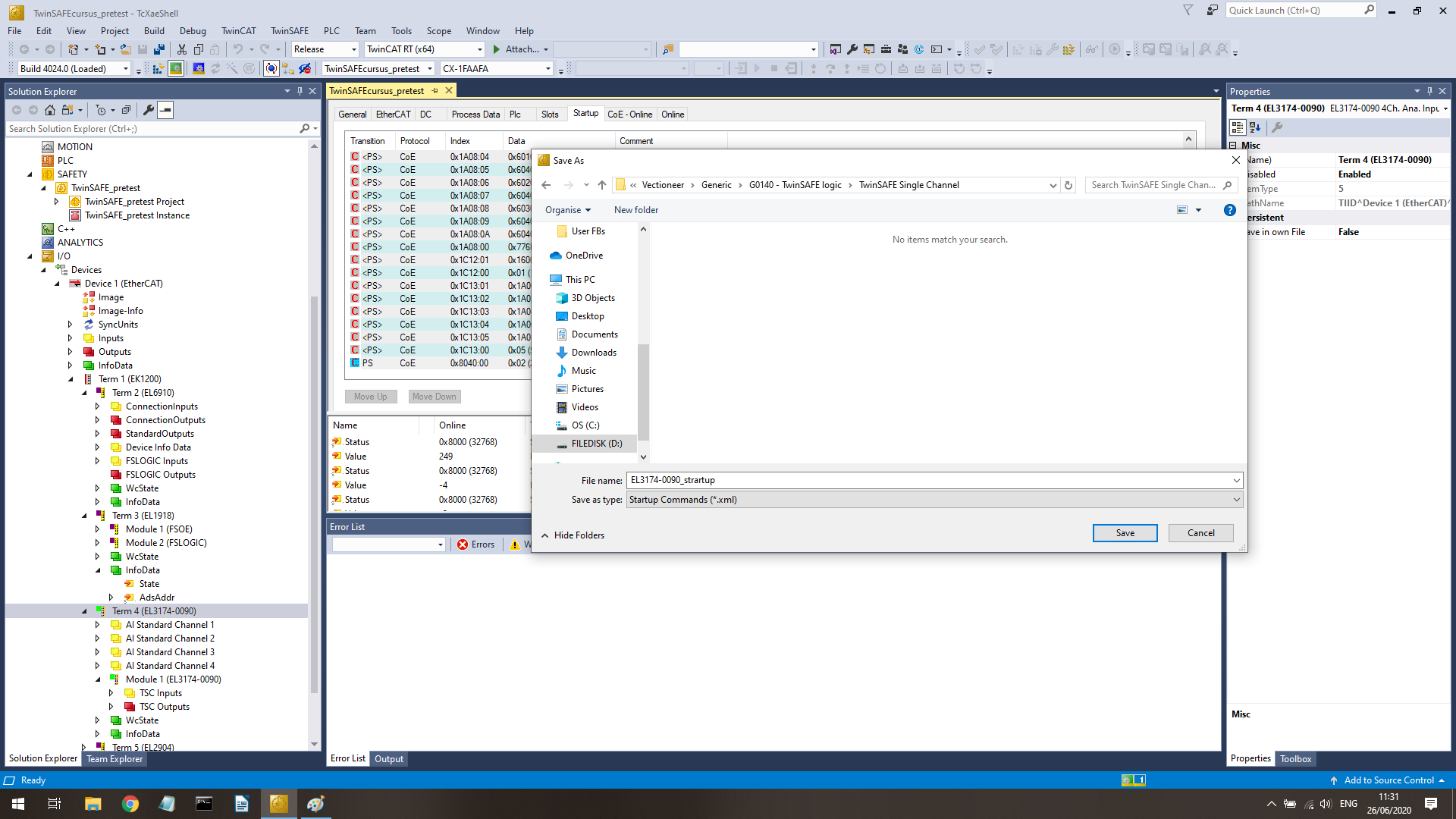Click the blue help icon in Save As
This screenshot has height=819, width=1456.
pos(1229,210)
